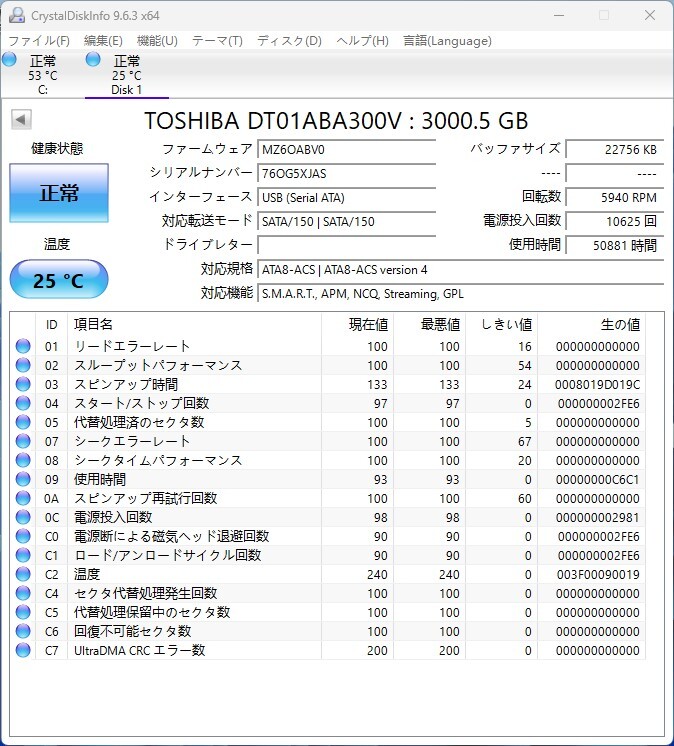Image resolution: width=674 pixels, height=746 pixels.
Task: Click the blue health circle on Disk 1 tab
Action: point(93,59)
